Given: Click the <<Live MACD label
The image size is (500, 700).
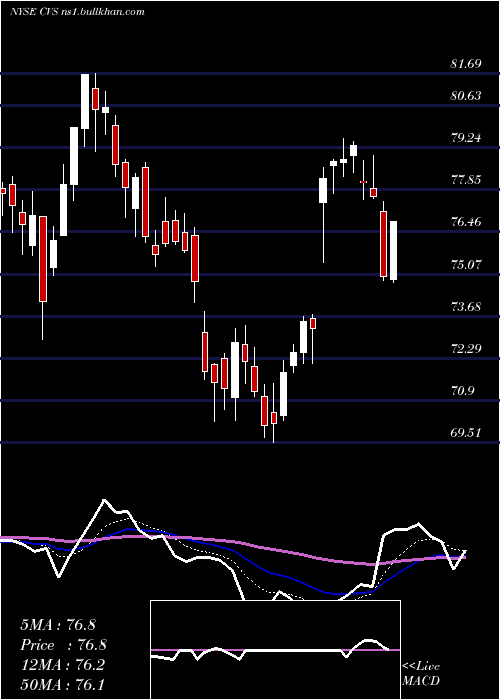Looking at the screenshot, I should pos(421,674).
